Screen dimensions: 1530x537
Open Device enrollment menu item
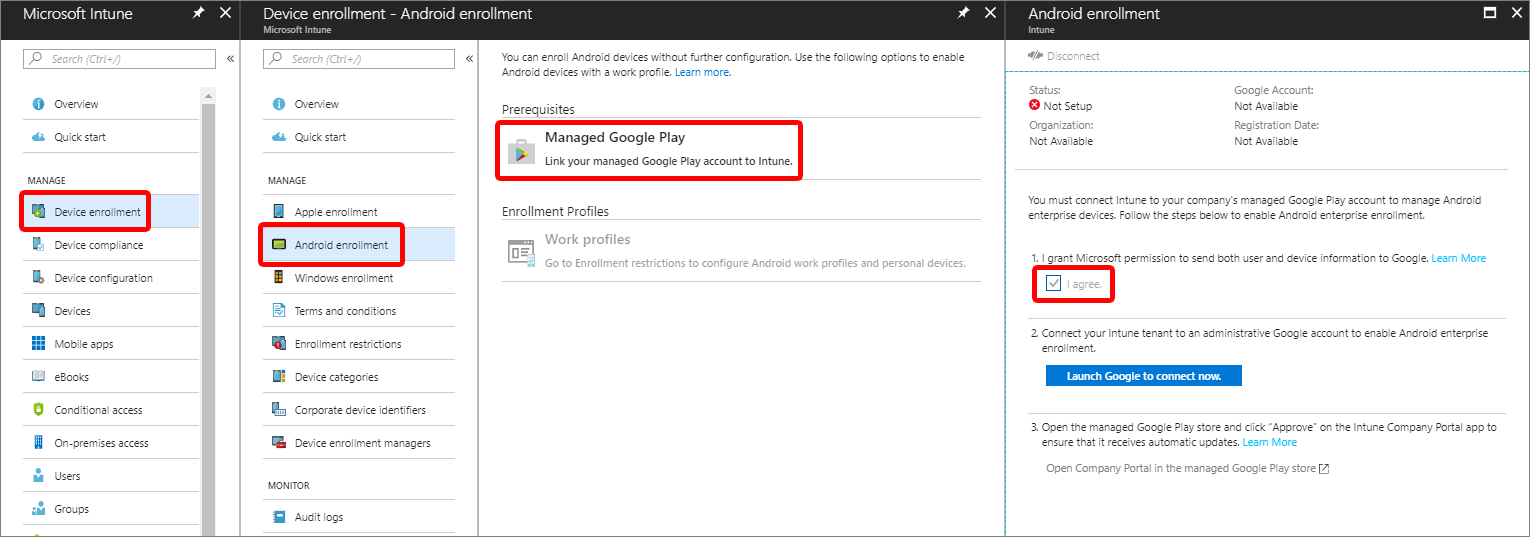pos(110,212)
